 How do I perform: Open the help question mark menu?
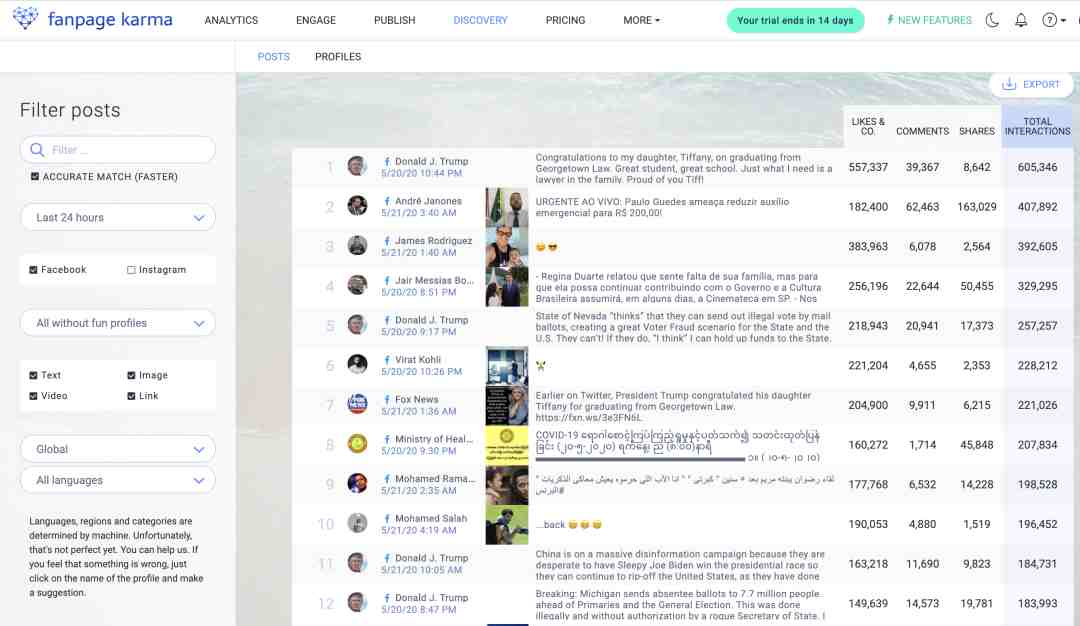[x=1054, y=20]
